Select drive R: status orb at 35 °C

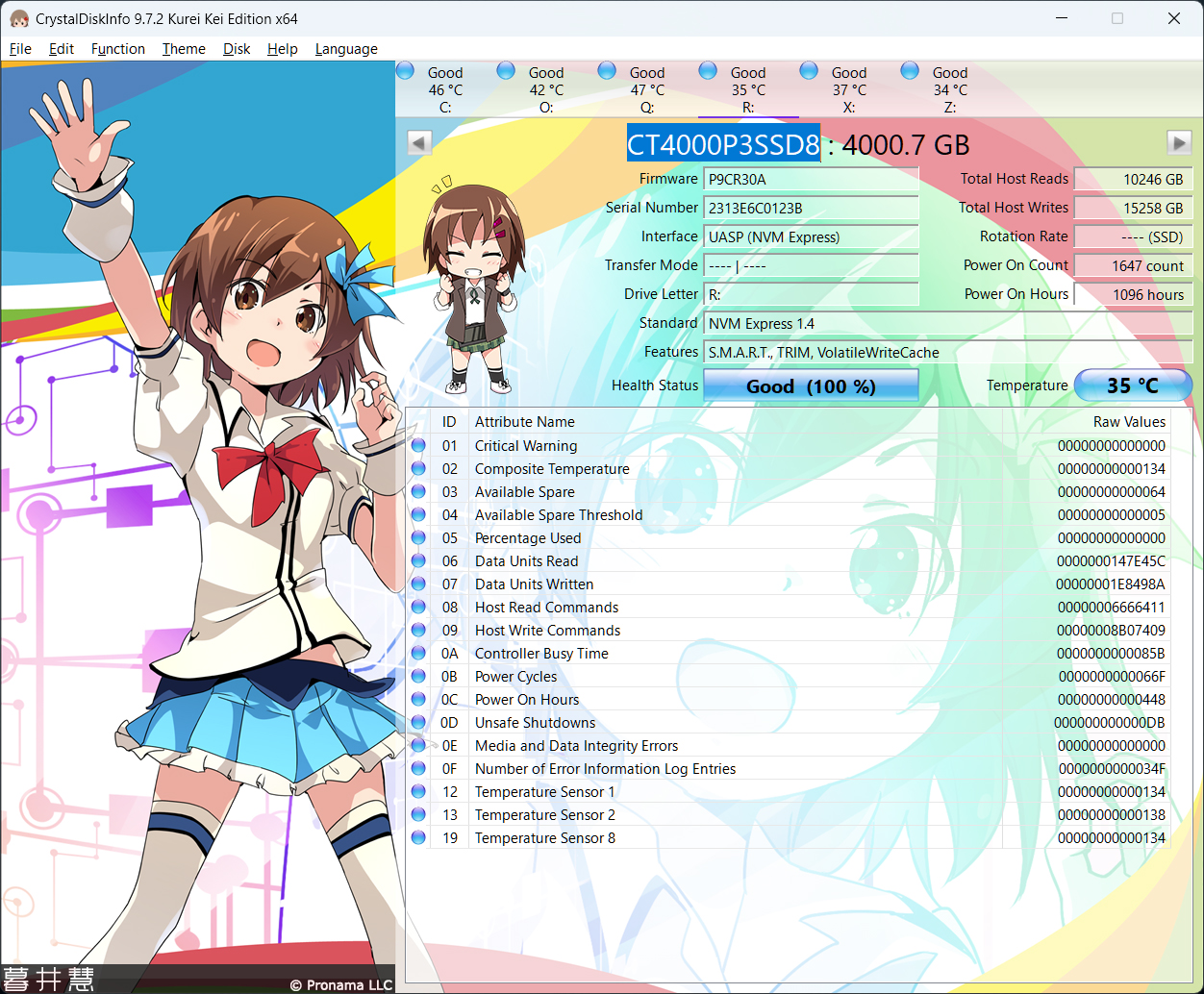pyautogui.click(x=709, y=71)
